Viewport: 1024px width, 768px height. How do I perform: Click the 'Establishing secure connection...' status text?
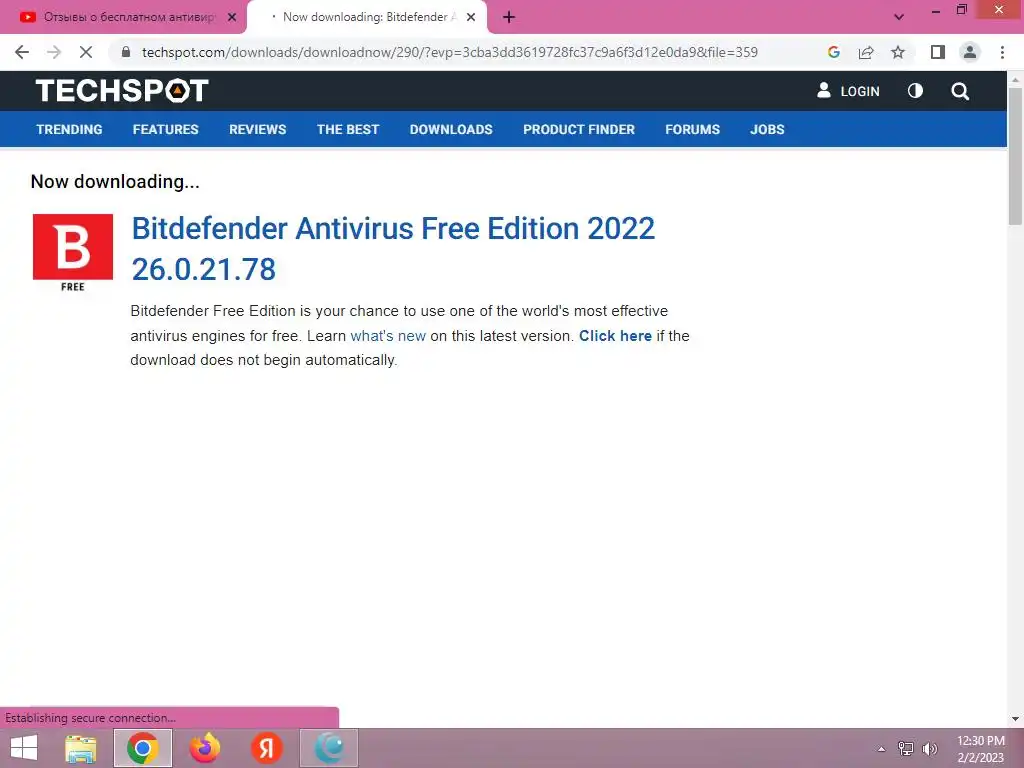(x=90, y=718)
